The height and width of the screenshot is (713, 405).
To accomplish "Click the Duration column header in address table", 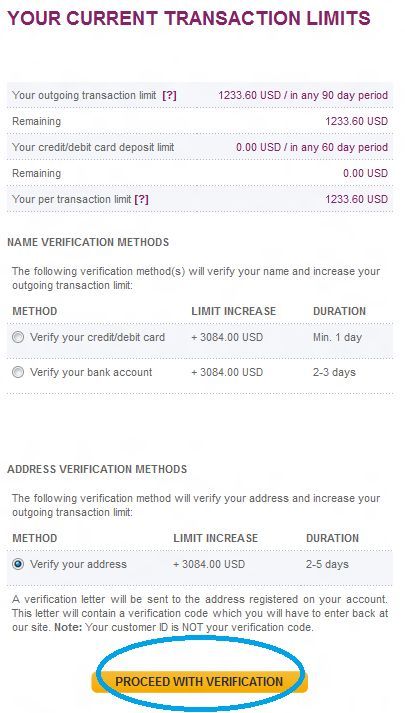I will (332, 538).
